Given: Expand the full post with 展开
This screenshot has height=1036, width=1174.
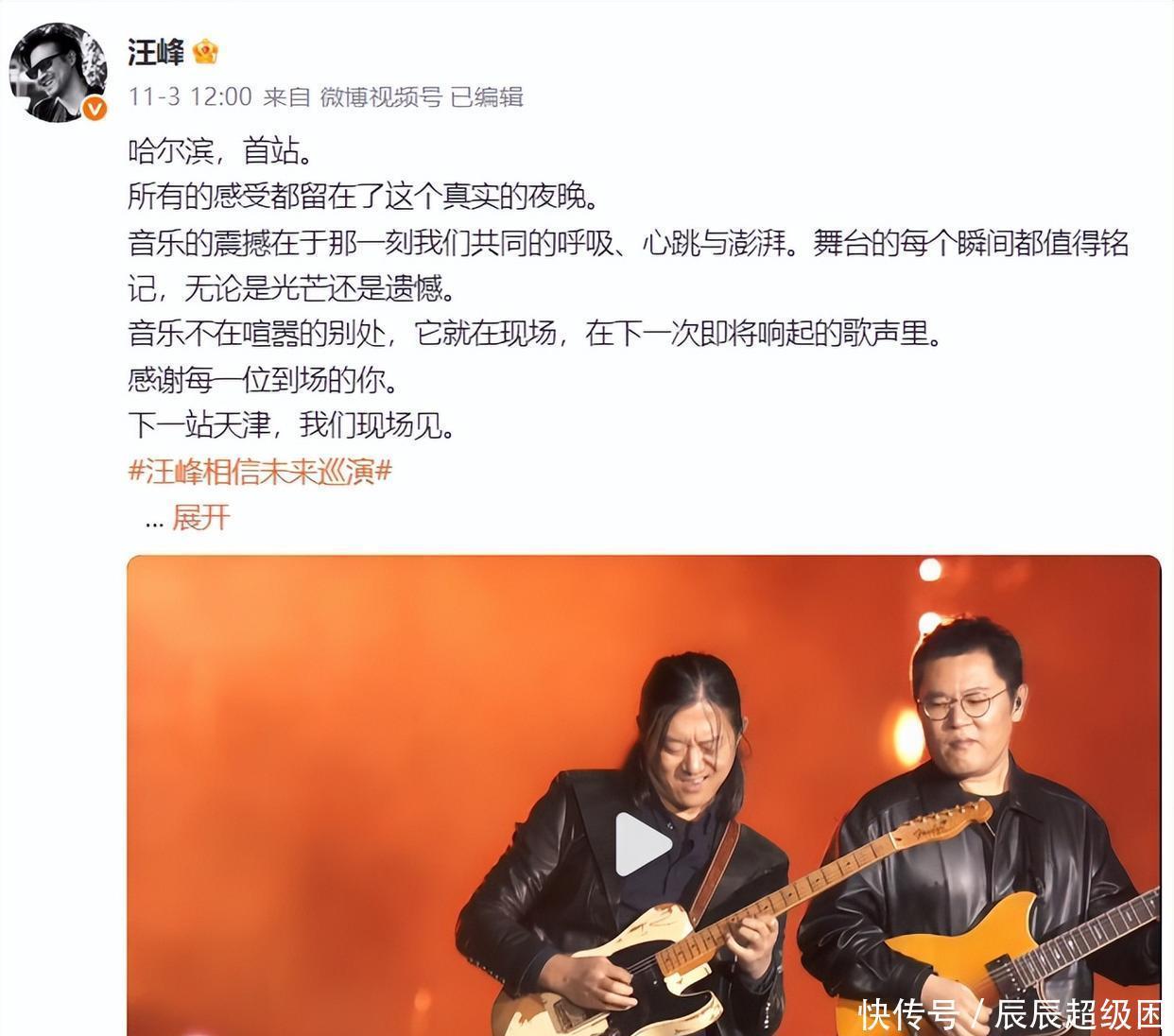Looking at the screenshot, I should [200, 517].
